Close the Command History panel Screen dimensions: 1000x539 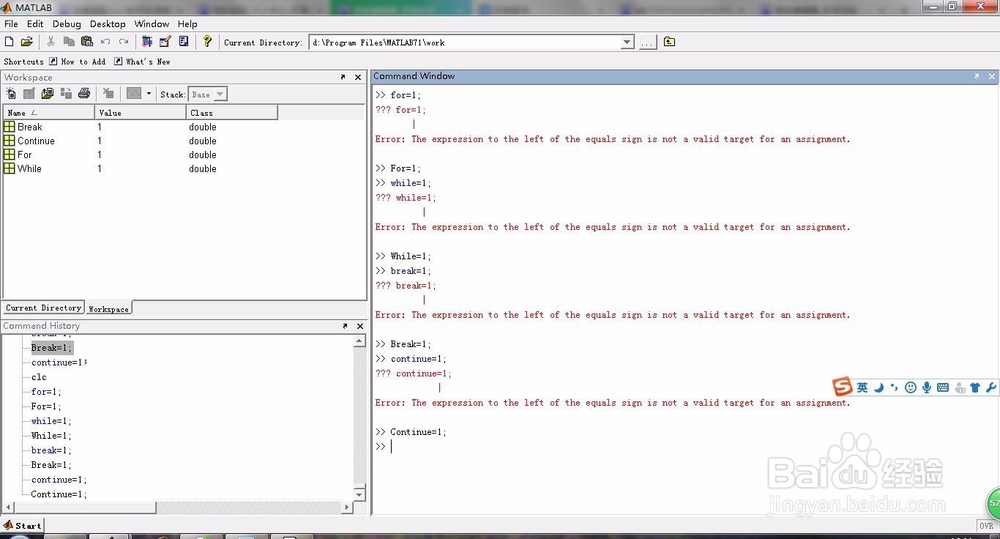360,326
